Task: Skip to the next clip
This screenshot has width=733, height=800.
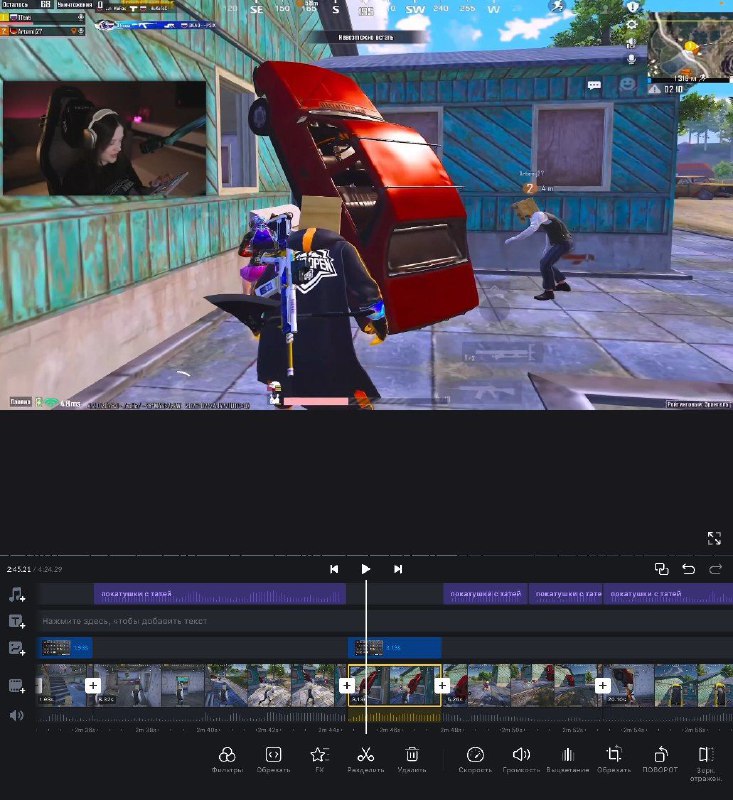Action: (398, 569)
